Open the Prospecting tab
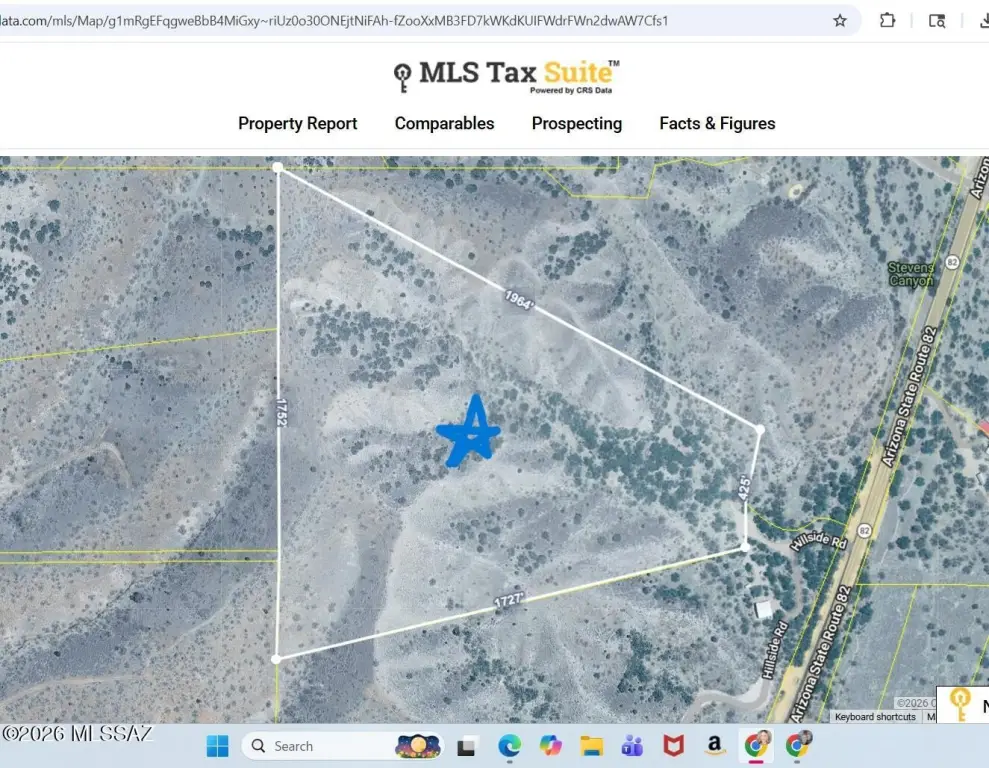This screenshot has width=989, height=768. tap(576, 124)
